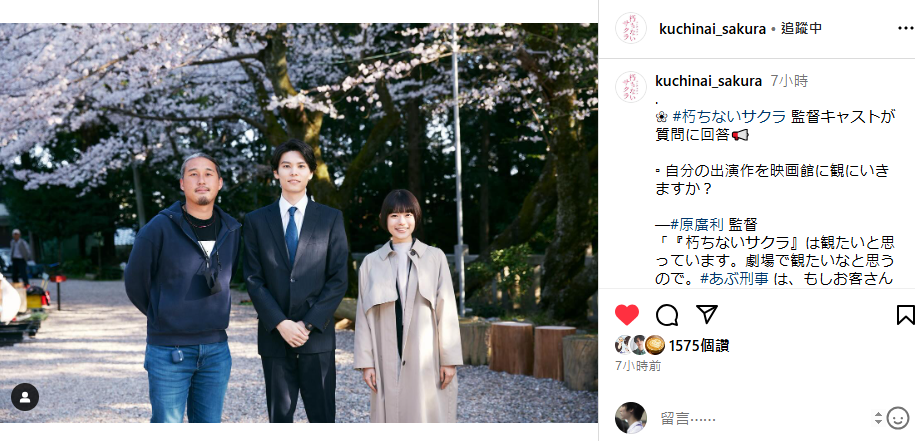Image resolution: width=915 pixels, height=441 pixels.
Task: Open kuchinai_sakura avatar beside caption
Action: pyautogui.click(x=631, y=88)
